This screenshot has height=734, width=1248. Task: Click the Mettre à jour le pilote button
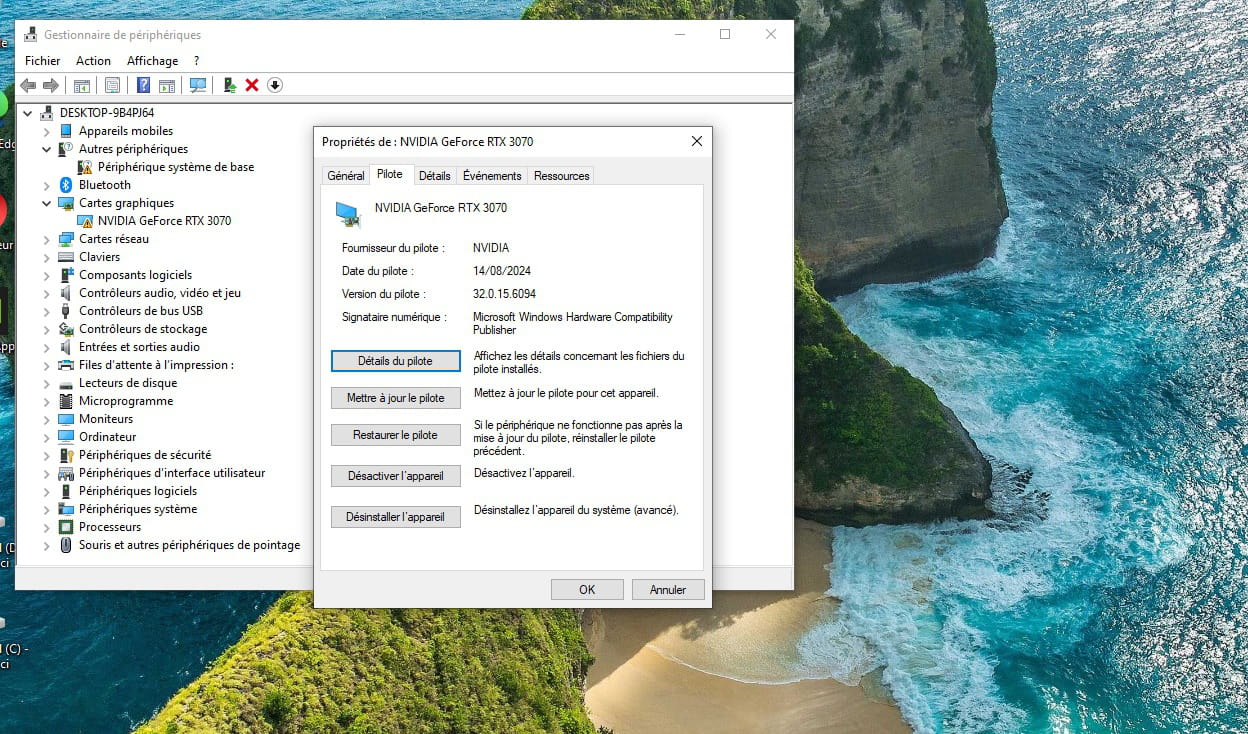pos(396,398)
